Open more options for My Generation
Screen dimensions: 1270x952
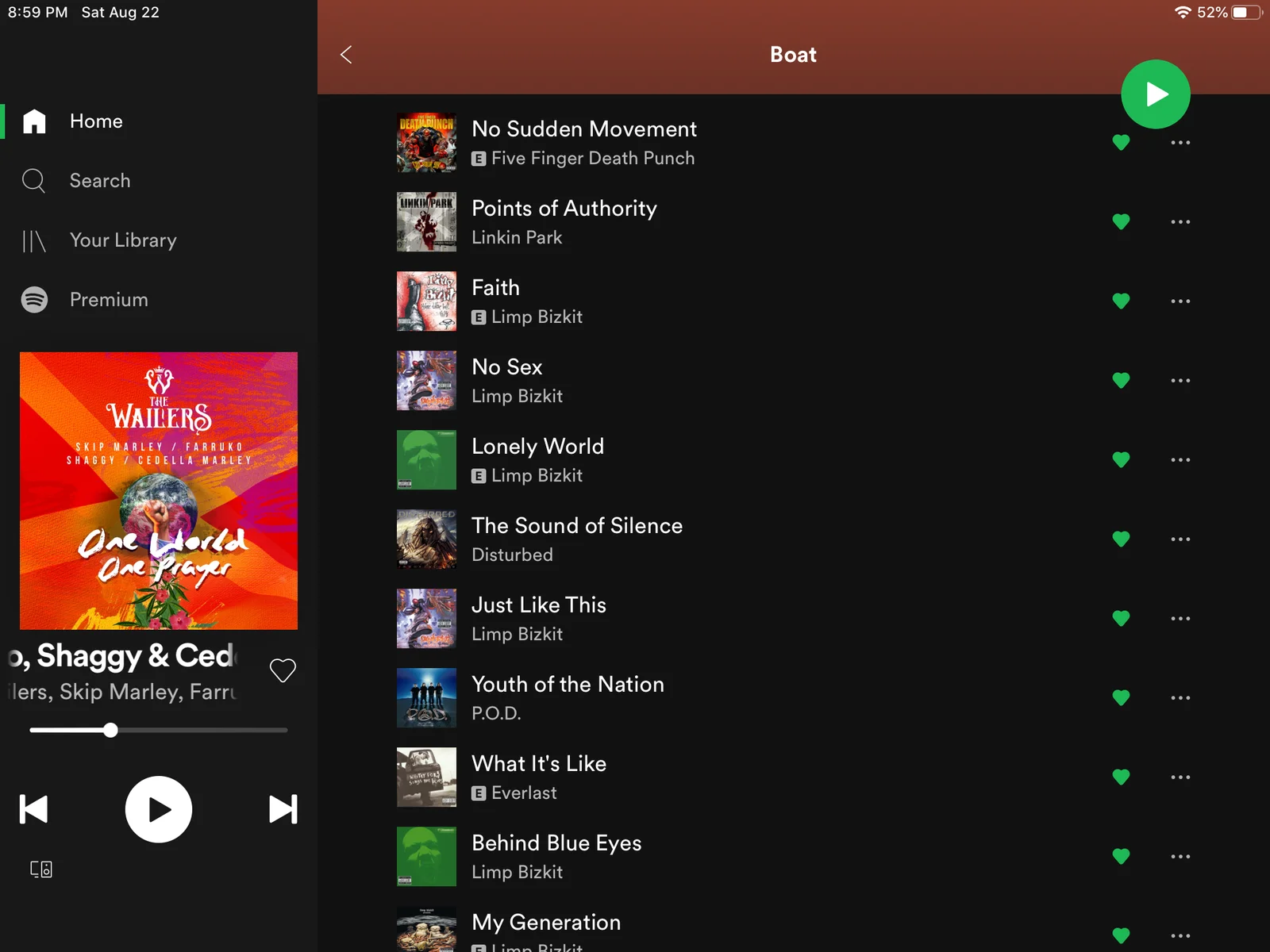(1180, 936)
